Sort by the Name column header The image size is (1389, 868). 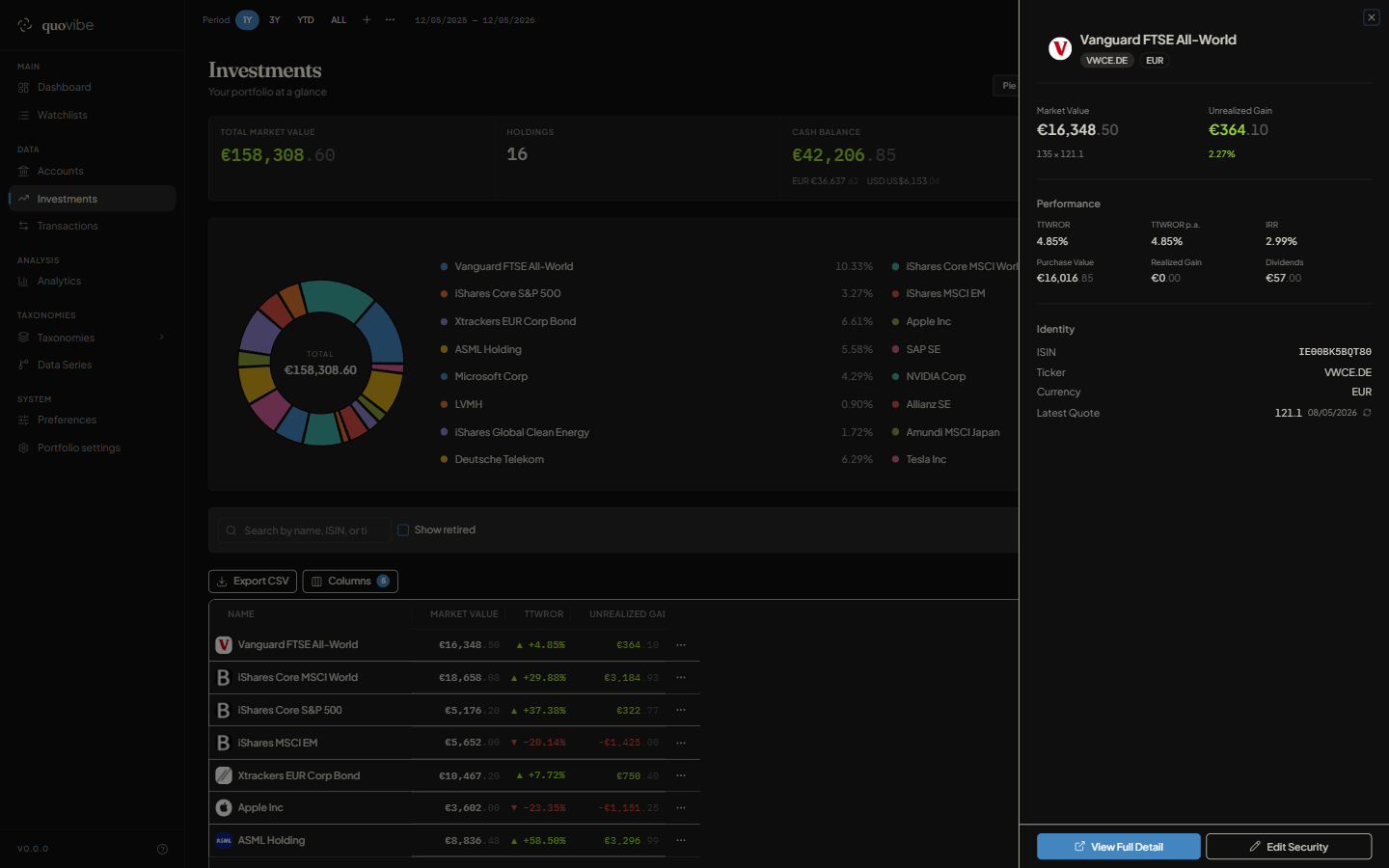pos(241,614)
